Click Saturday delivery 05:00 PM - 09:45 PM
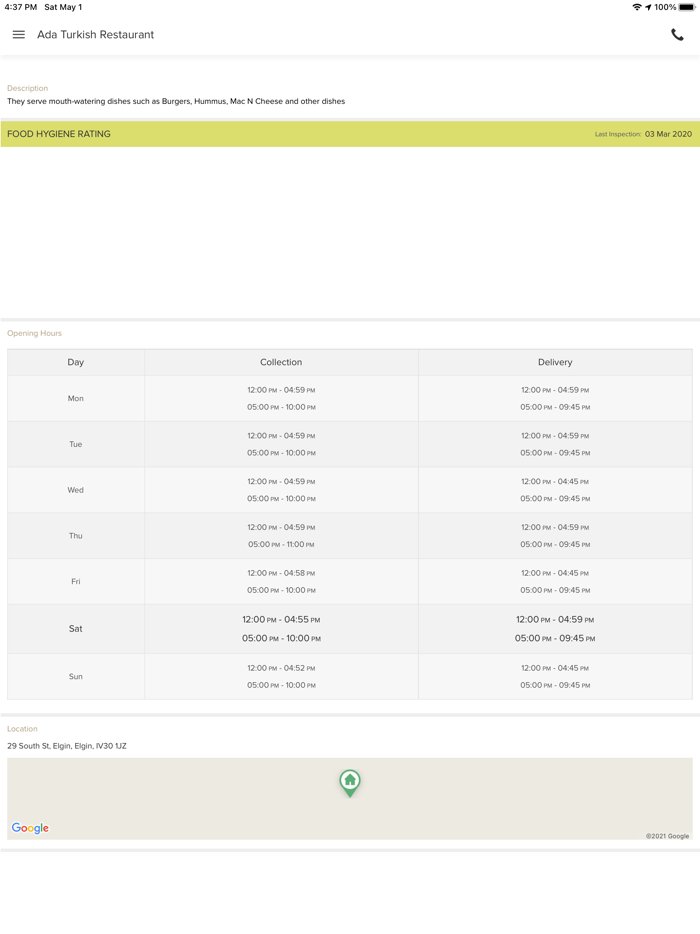Image resolution: width=700 pixels, height=934 pixels. coord(555,639)
